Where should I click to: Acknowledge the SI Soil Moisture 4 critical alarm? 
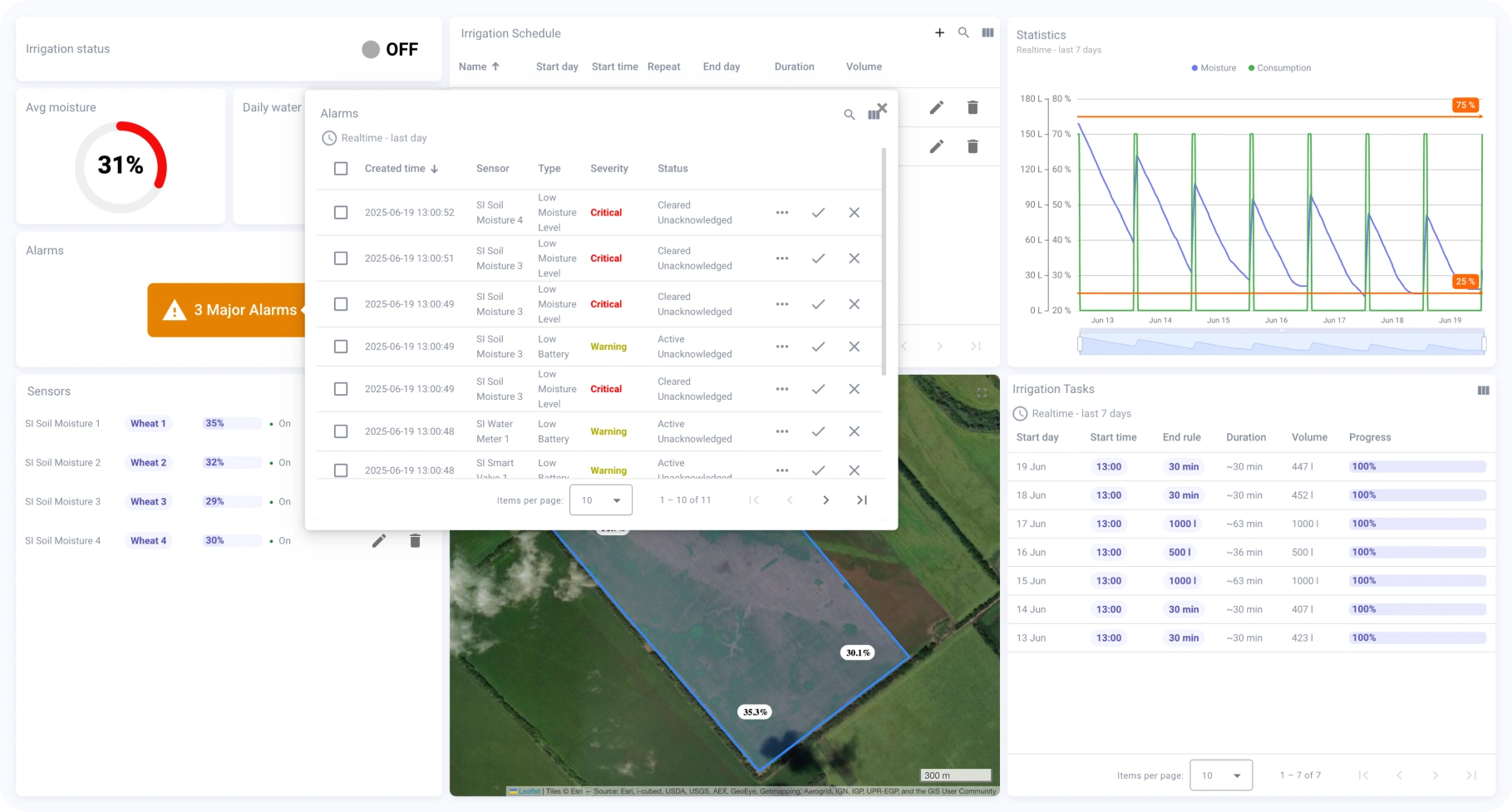818,213
